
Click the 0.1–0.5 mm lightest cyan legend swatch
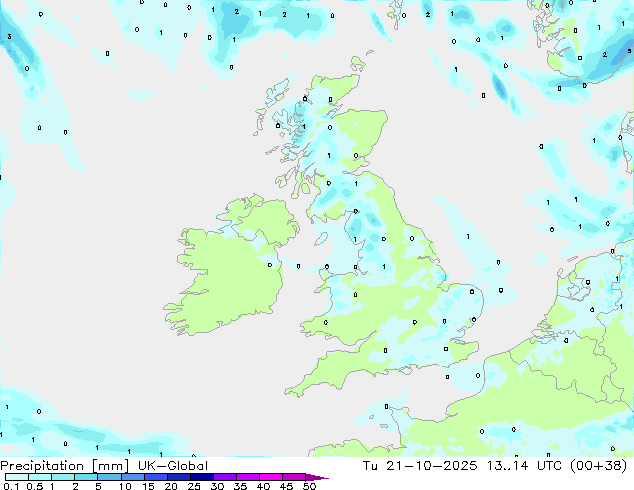(17, 477)
